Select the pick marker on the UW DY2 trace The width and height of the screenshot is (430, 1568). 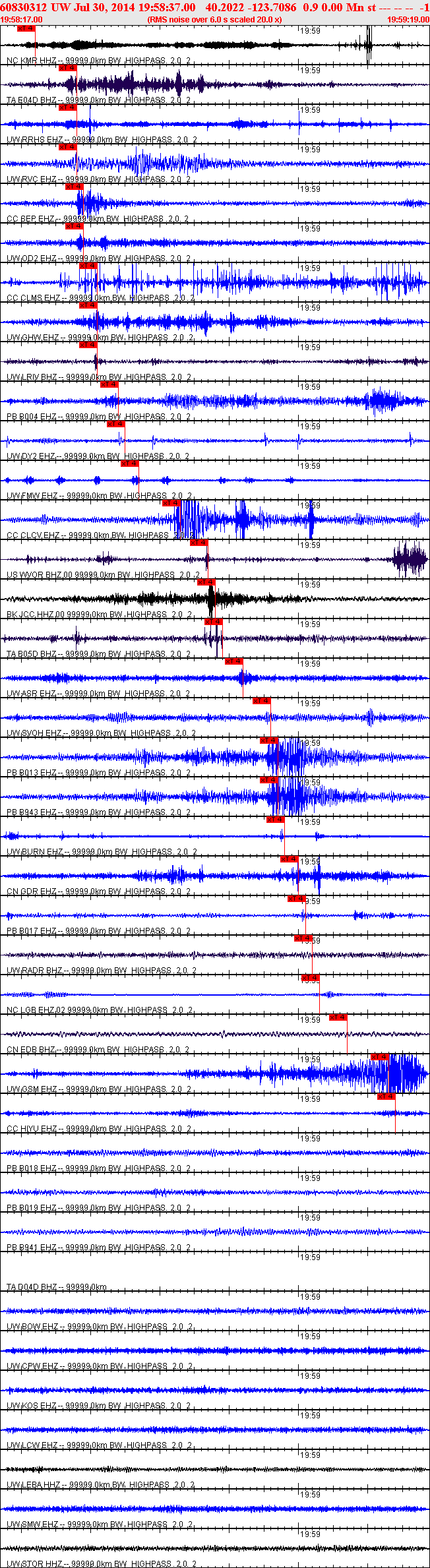tap(116, 424)
